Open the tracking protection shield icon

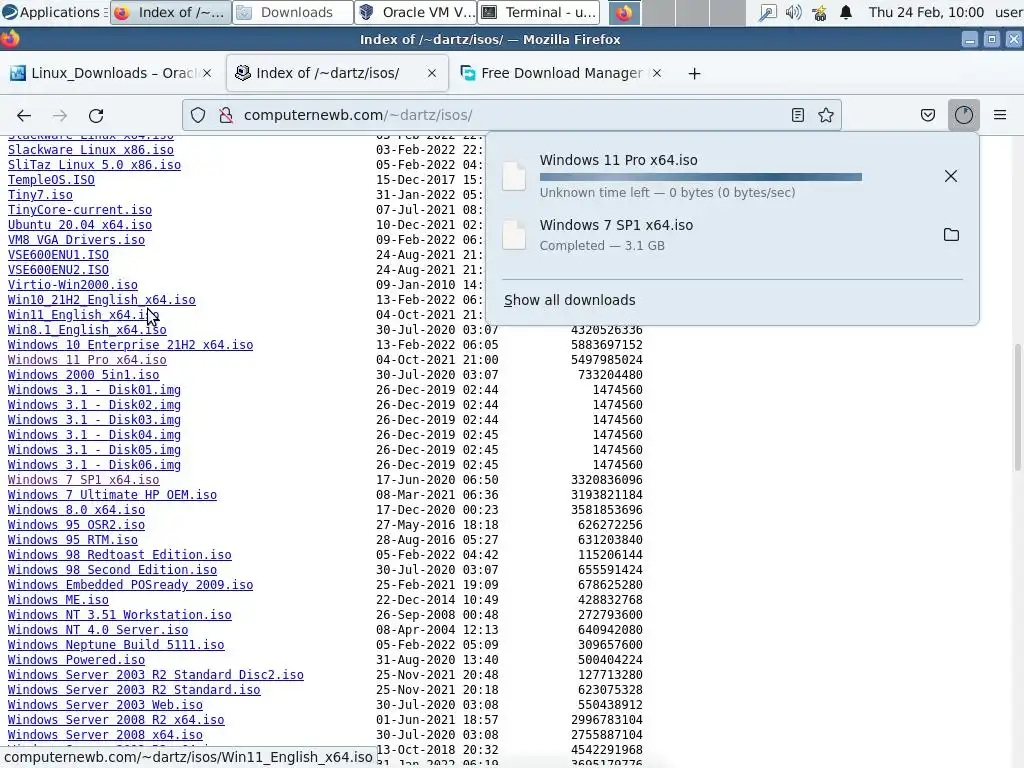198,116
